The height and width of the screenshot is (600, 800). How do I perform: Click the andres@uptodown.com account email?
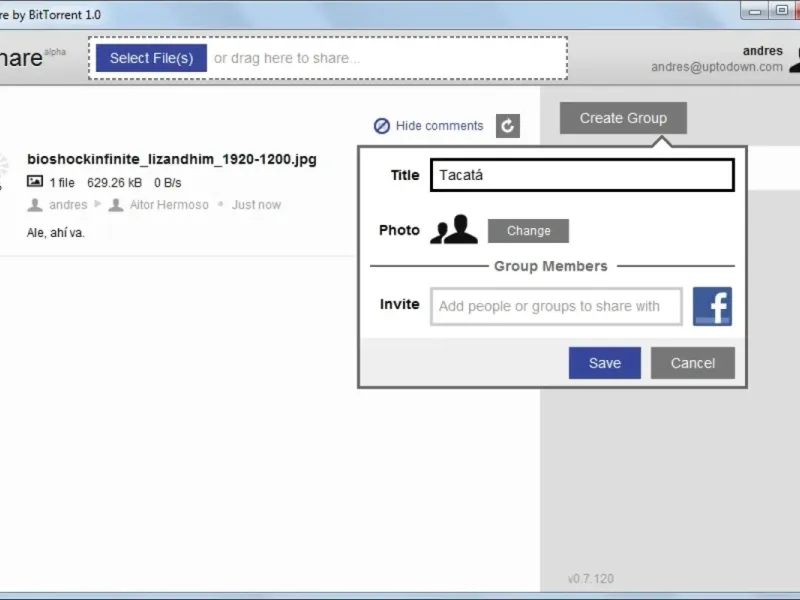coord(717,67)
